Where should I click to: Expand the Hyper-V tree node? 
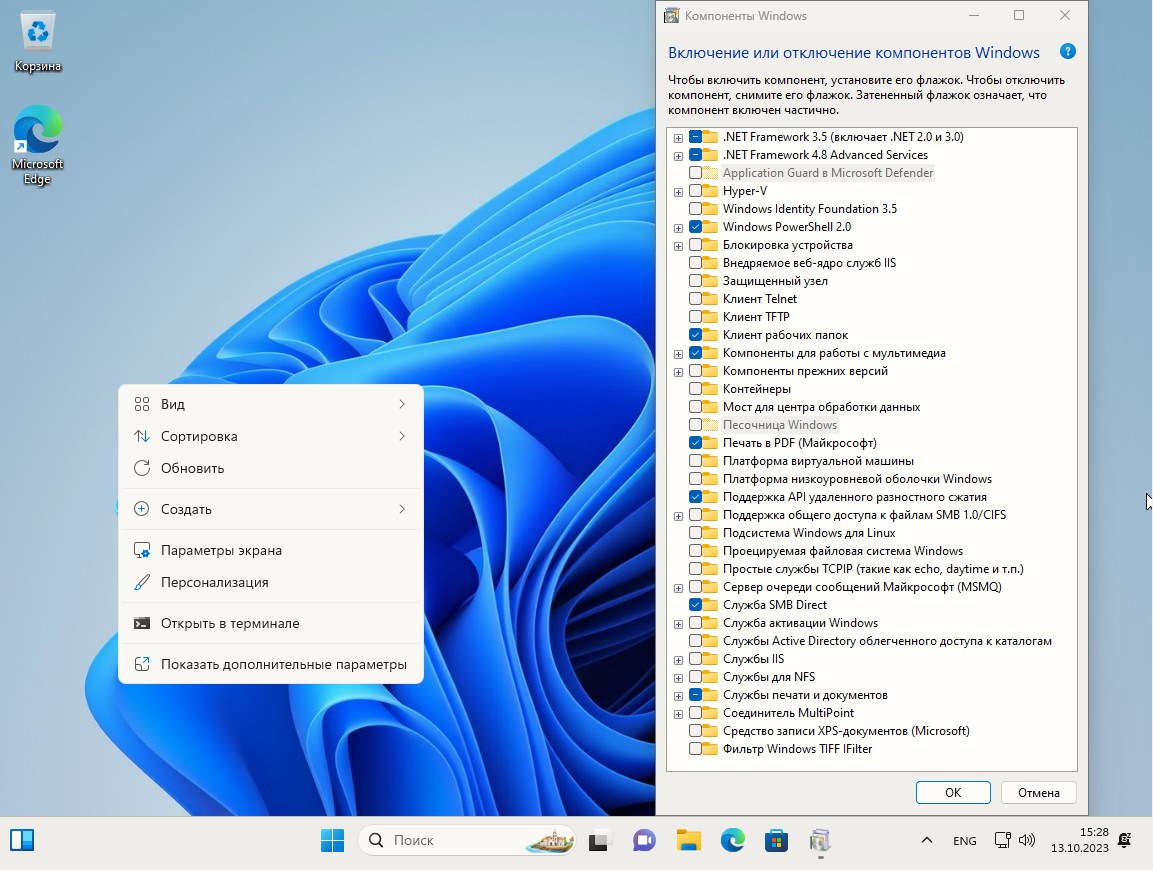click(x=678, y=192)
